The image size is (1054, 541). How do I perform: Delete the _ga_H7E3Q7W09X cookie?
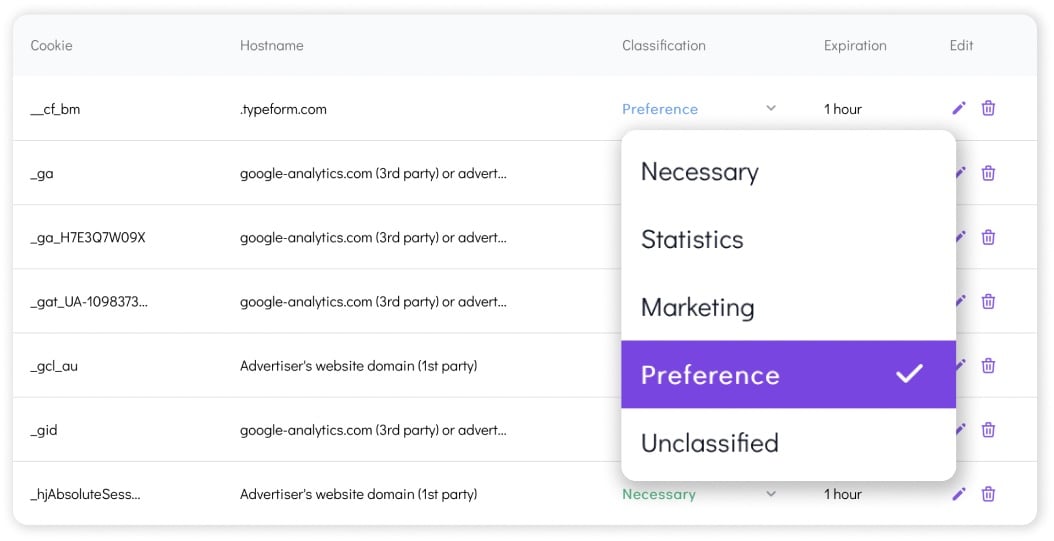click(988, 237)
